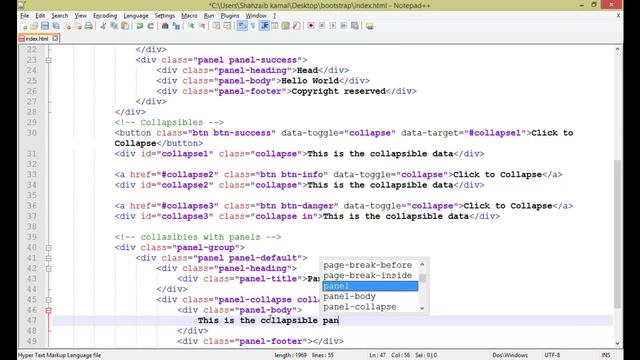Click editor vertical scrollbar thumb
Viewport: 640px width, 360px height.
point(618,234)
